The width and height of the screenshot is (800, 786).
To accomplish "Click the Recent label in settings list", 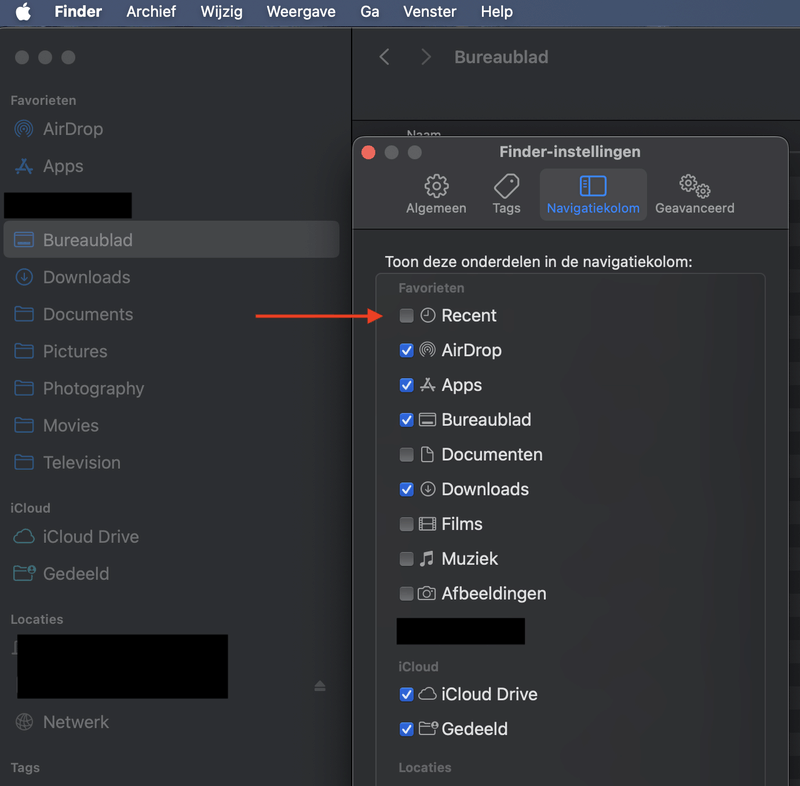I will tap(469, 316).
